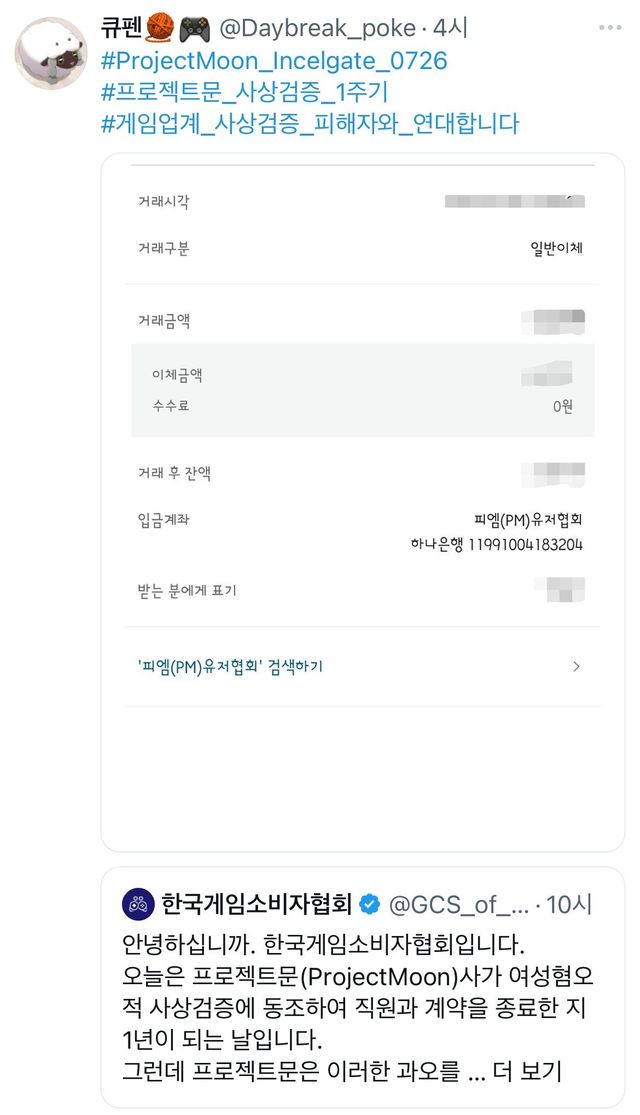Open the 한국게임소비자협회 round profile icon
The image size is (640, 1115).
coord(137,905)
